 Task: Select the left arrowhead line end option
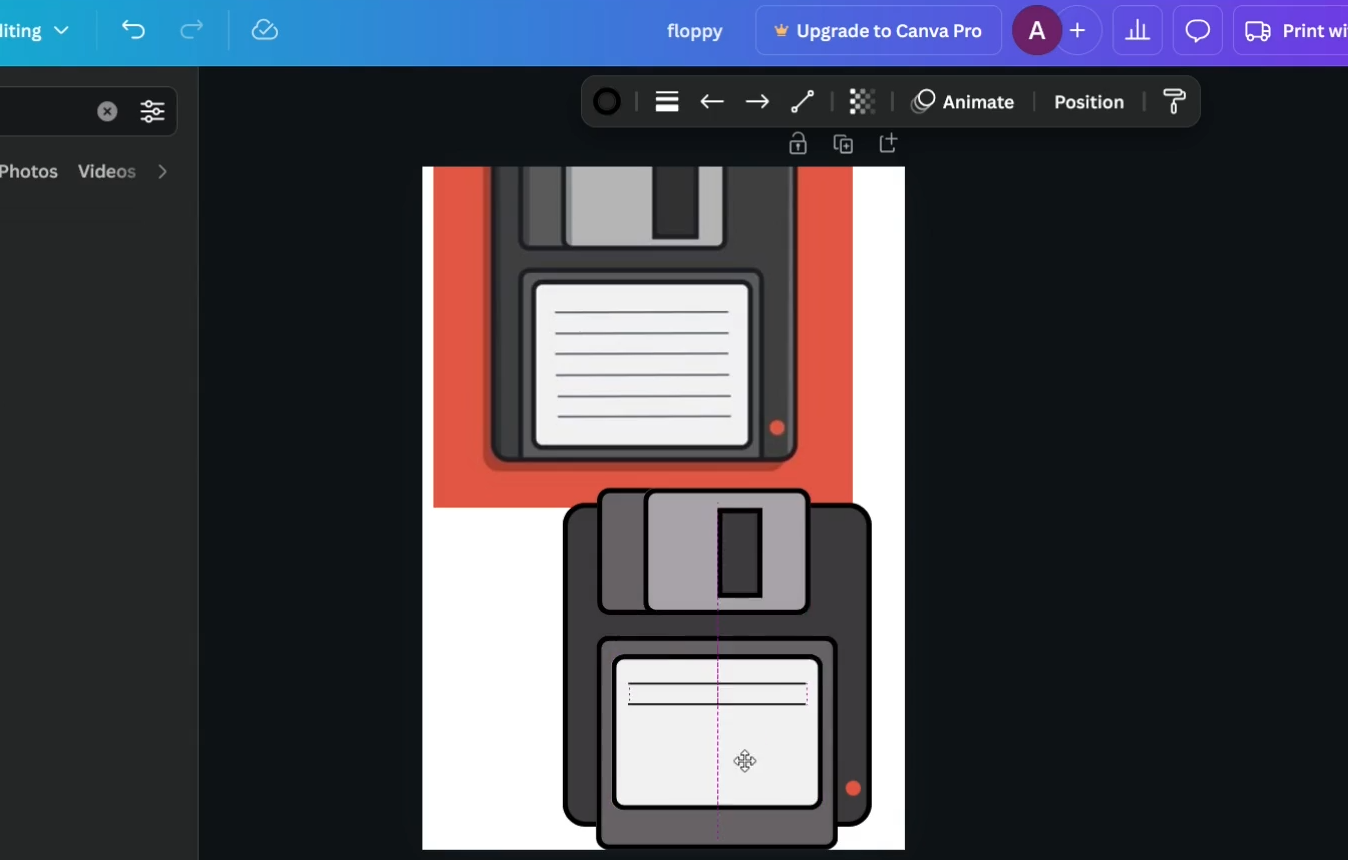coord(712,101)
